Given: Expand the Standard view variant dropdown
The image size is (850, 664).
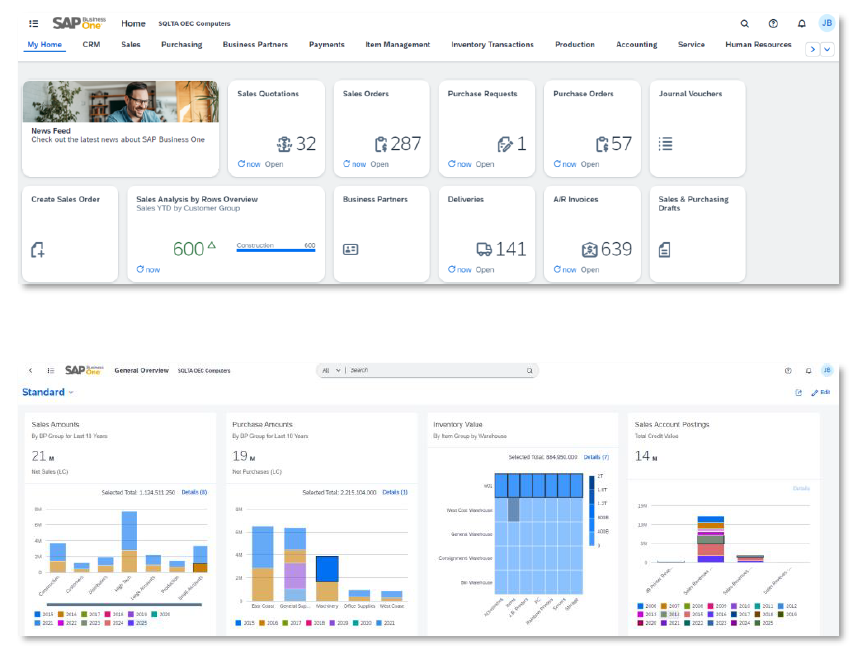Looking at the screenshot, I should (x=74, y=392).
